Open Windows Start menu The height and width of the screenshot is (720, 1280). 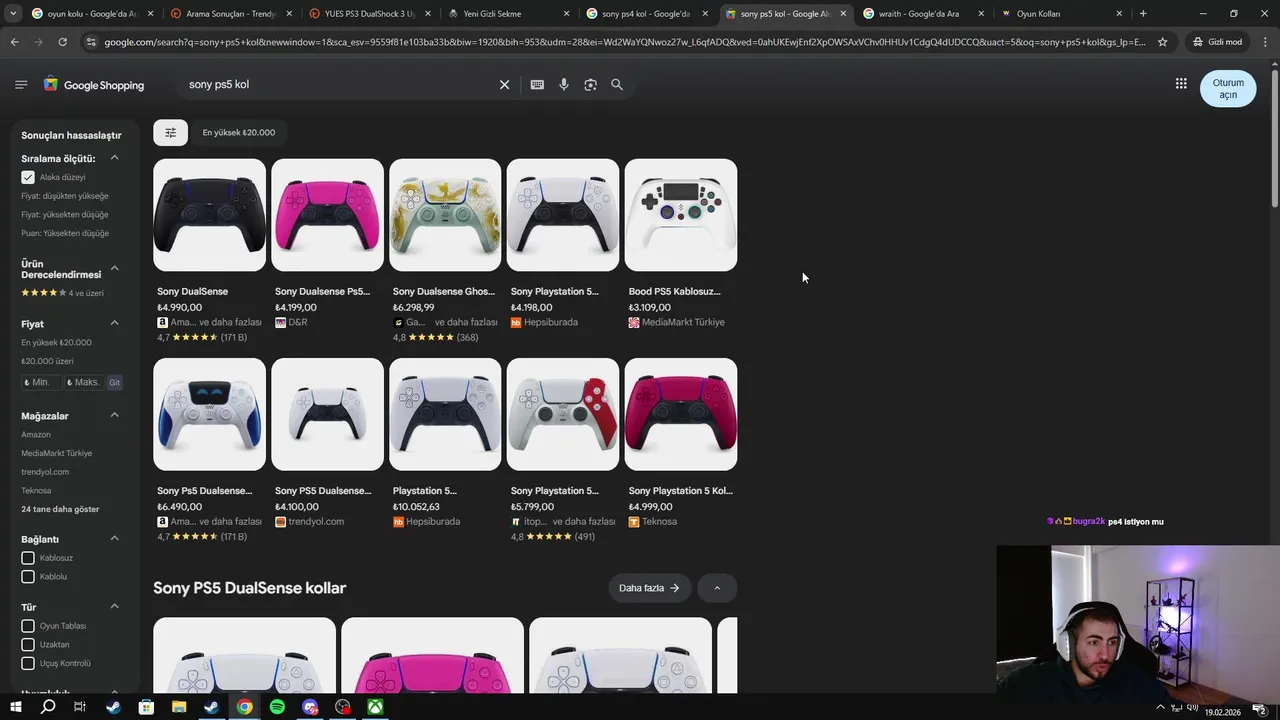16,707
